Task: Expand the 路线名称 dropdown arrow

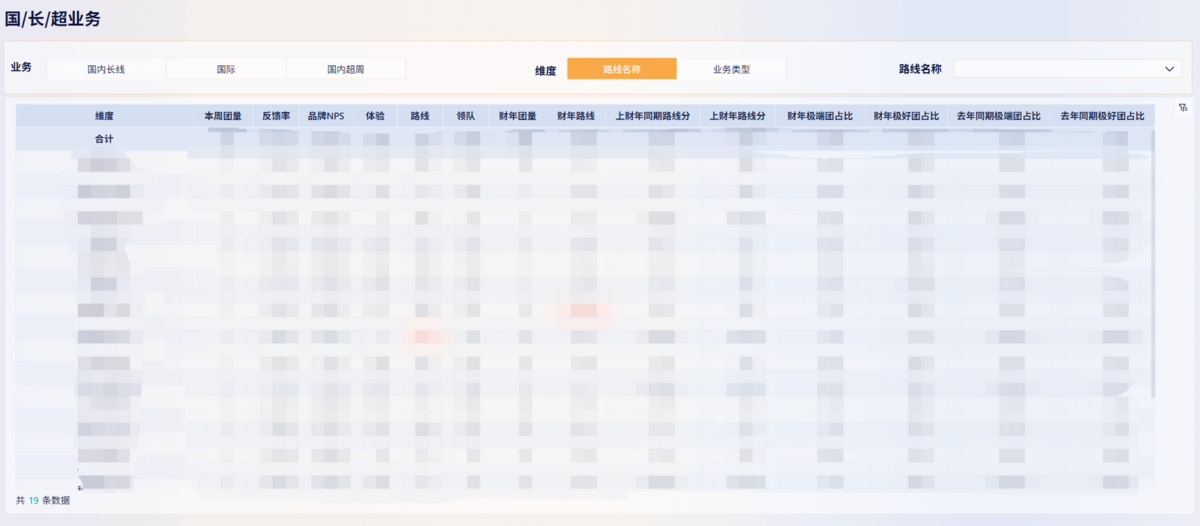Action: click(x=1170, y=69)
